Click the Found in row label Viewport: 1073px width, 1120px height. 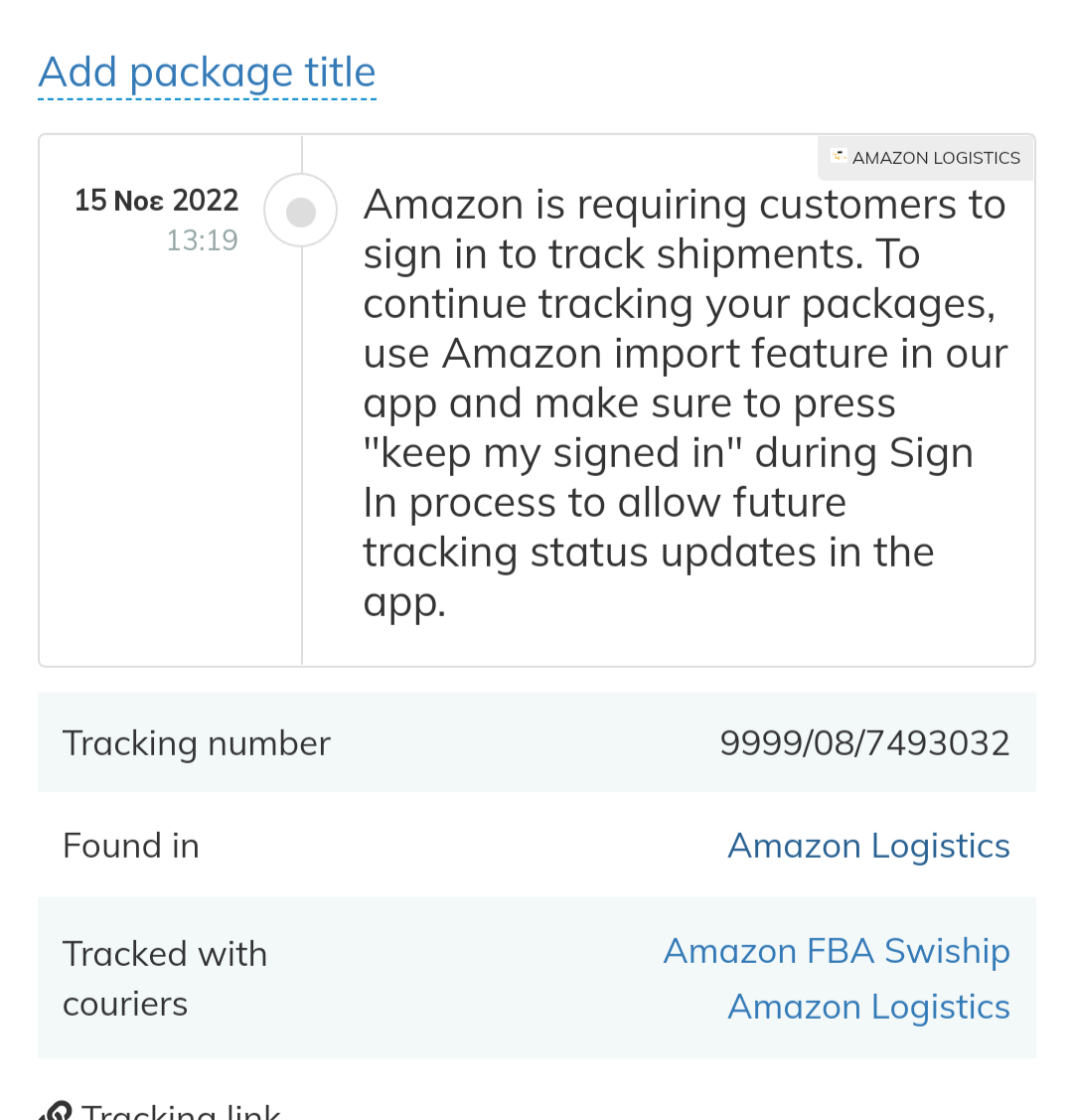(130, 846)
